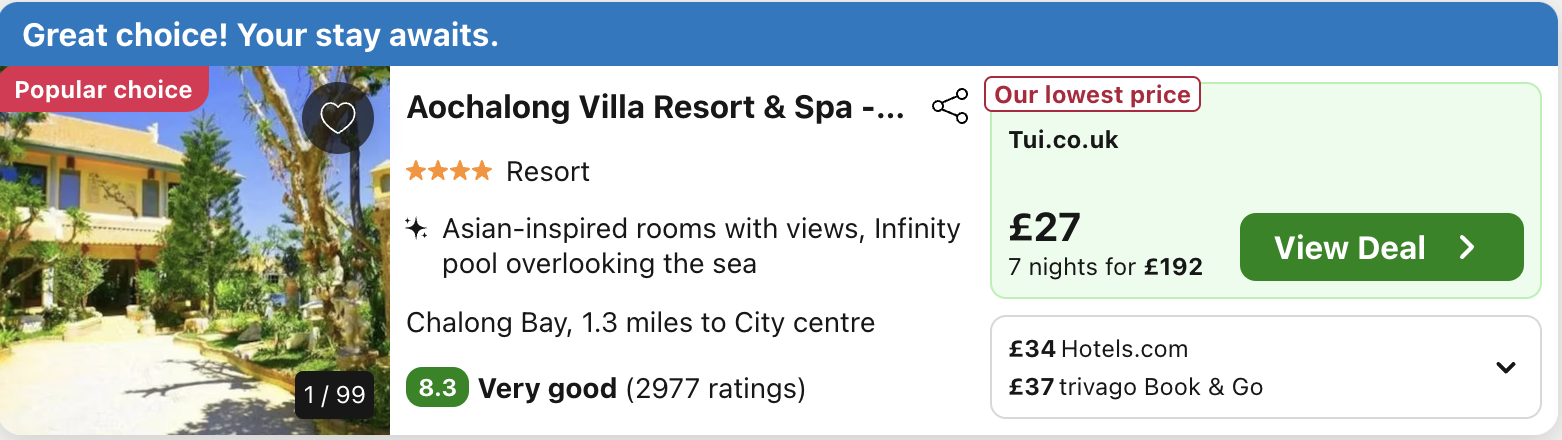The width and height of the screenshot is (1562, 440).
Task: Click the £27 nightly price
Action: 1045,228
